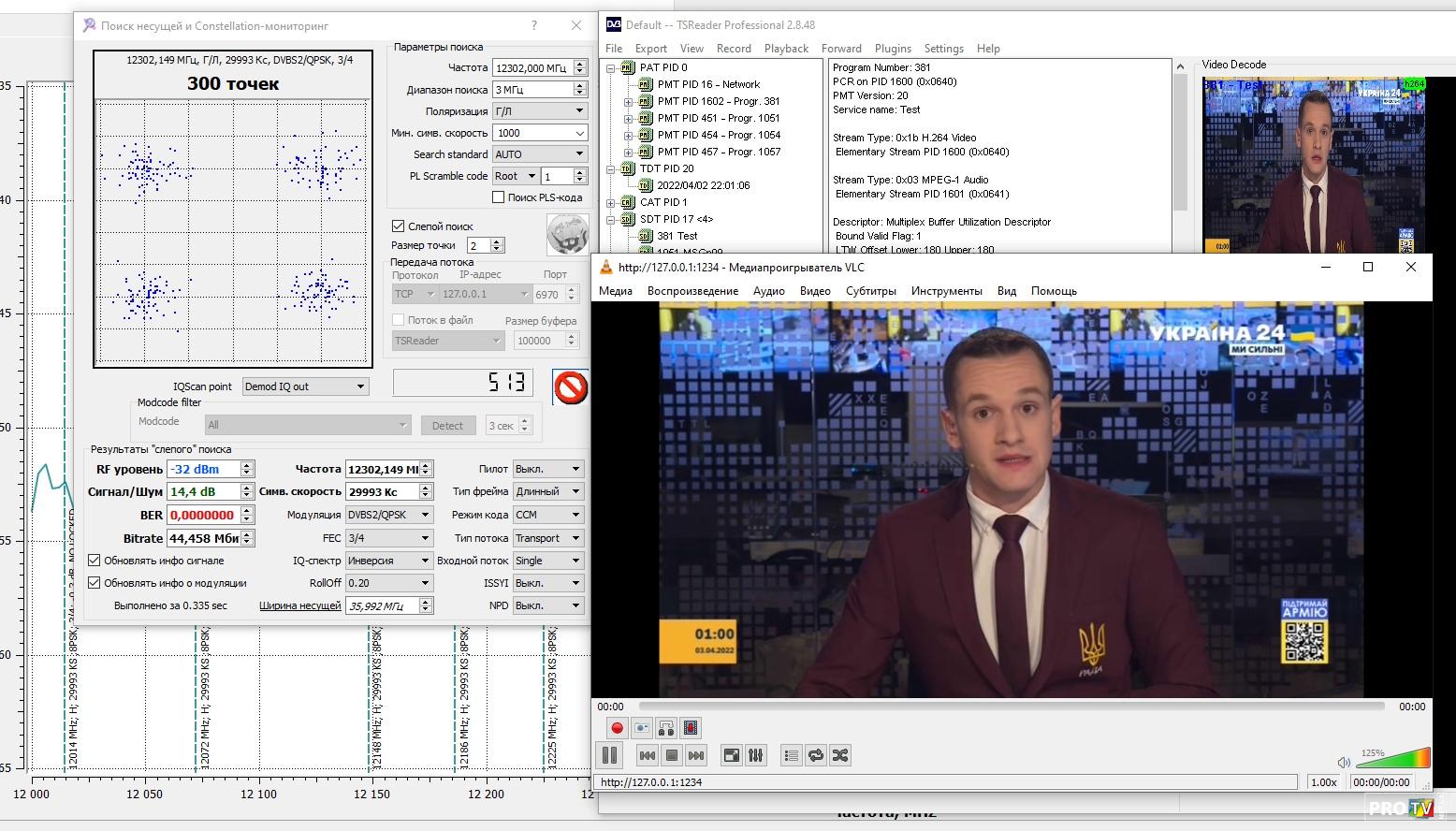Take a snapshot with VLC camera icon
This screenshot has height=831, width=1456.
click(641, 728)
